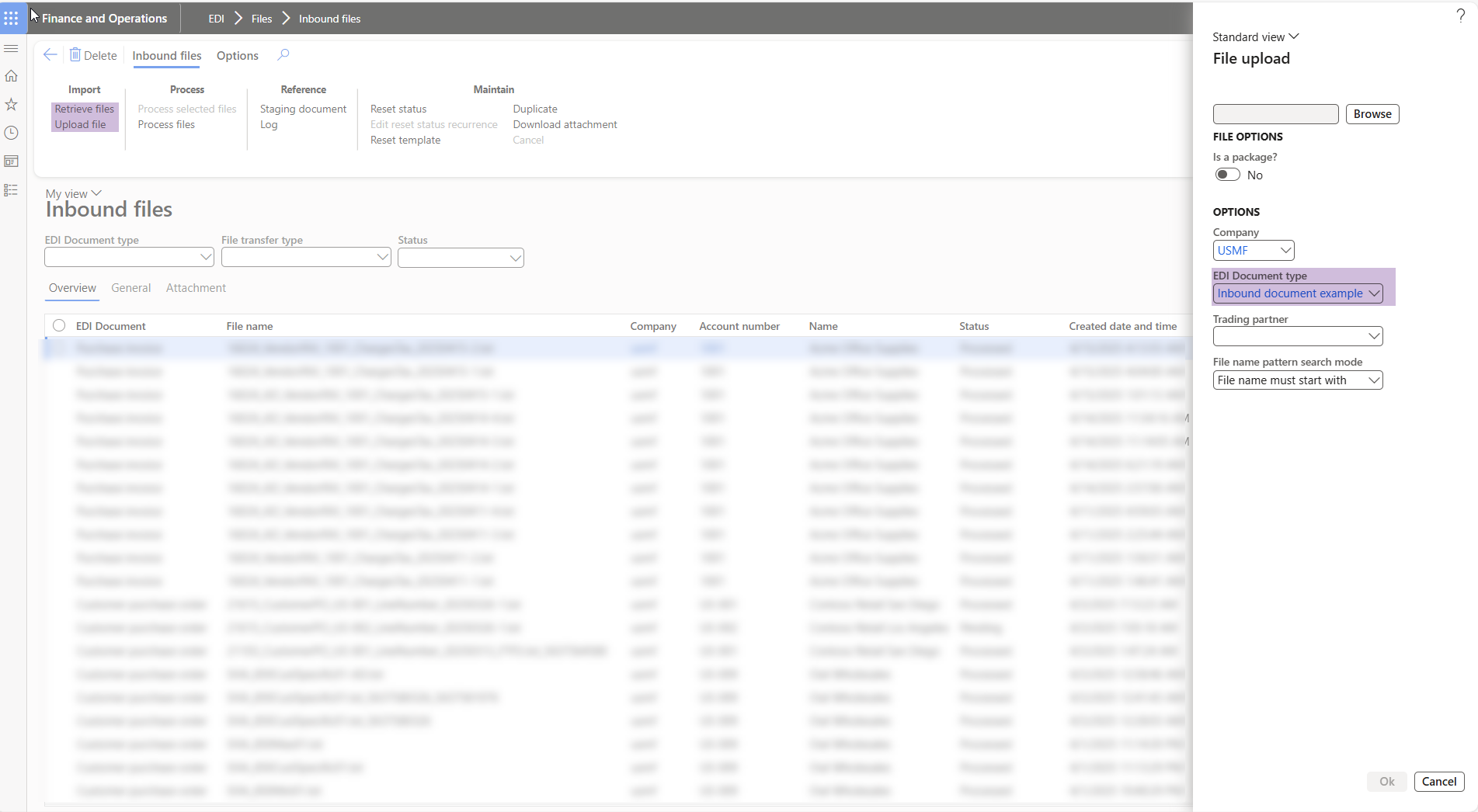The width and height of the screenshot is (1478, 812).
Task: Open the app launcher waffle icon
Action: click(x=12, y=18)
